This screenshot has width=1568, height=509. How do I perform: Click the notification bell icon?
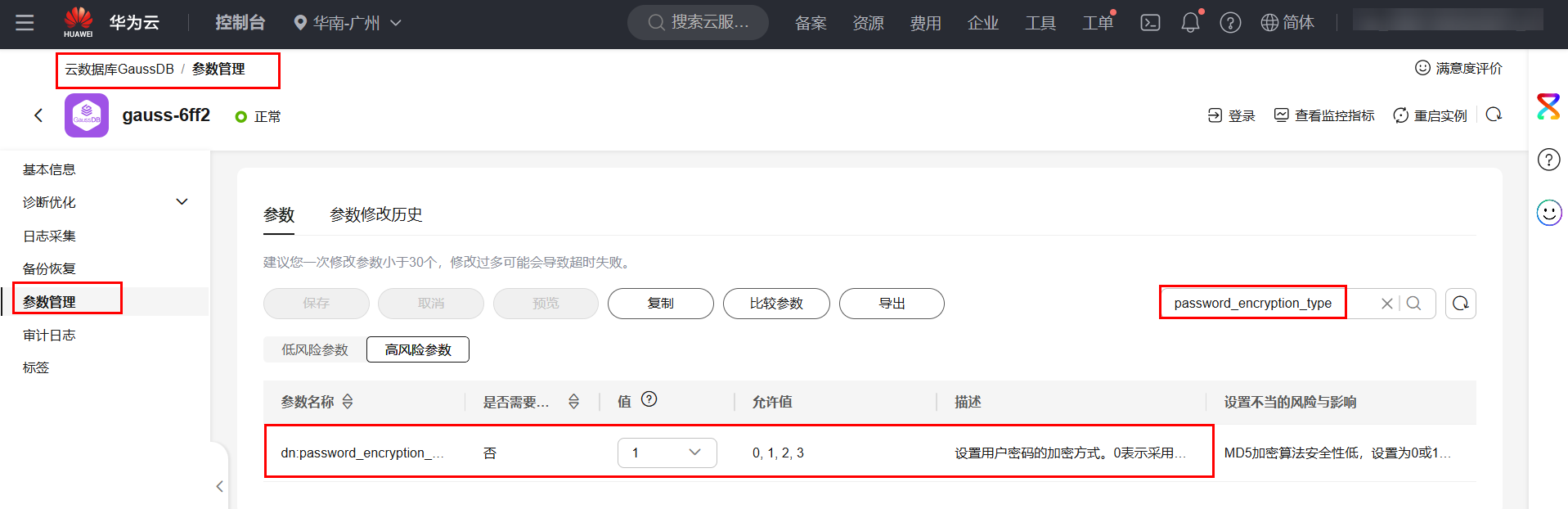point(1190,23)
